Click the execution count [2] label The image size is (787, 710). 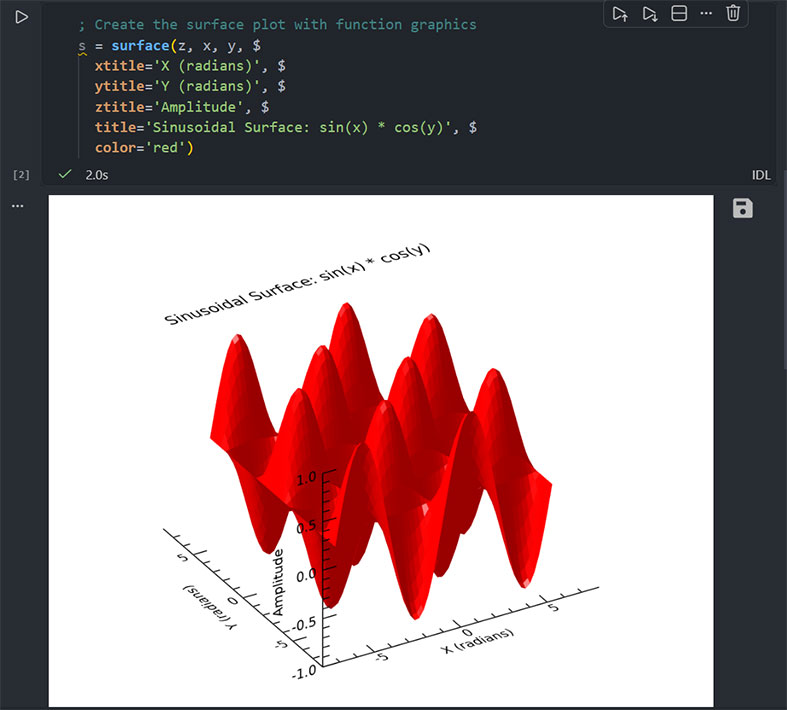[21, 175]
